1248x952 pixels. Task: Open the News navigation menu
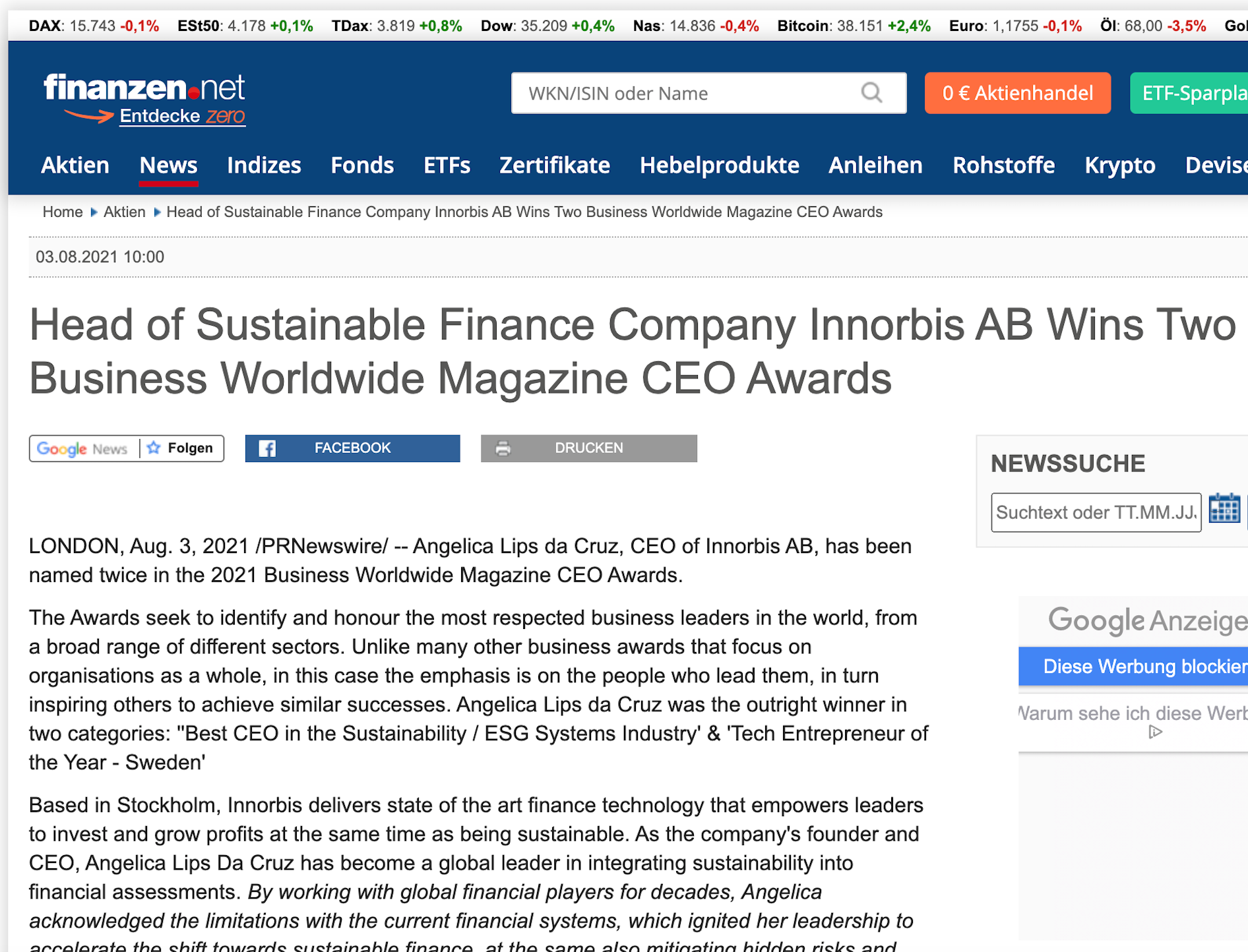[x=168, y=165]
